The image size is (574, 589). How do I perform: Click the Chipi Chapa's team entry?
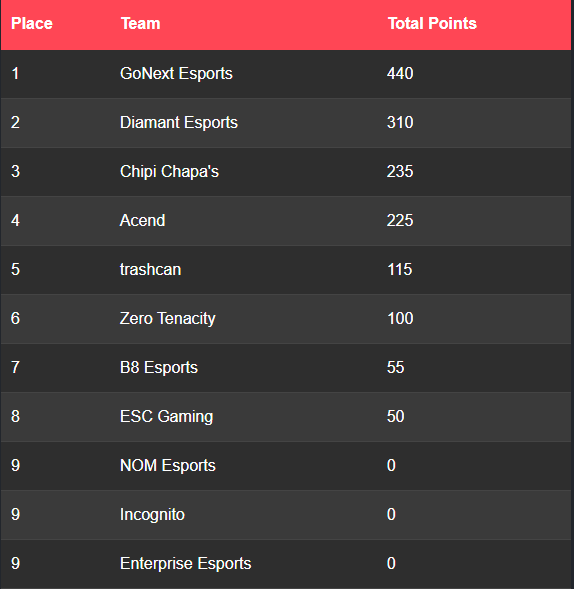click(169, 172)
